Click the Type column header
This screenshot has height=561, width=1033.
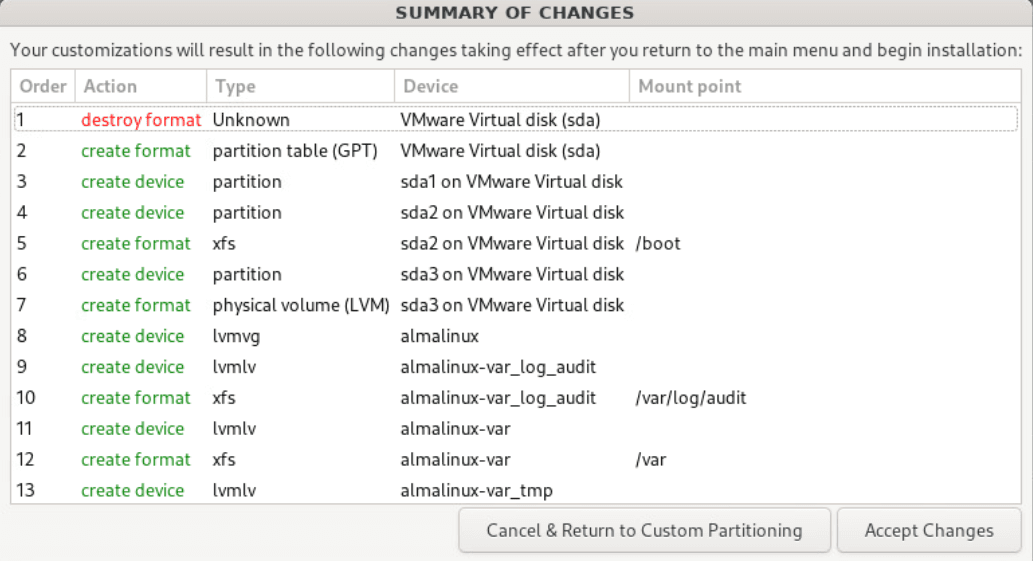point(300,86)
